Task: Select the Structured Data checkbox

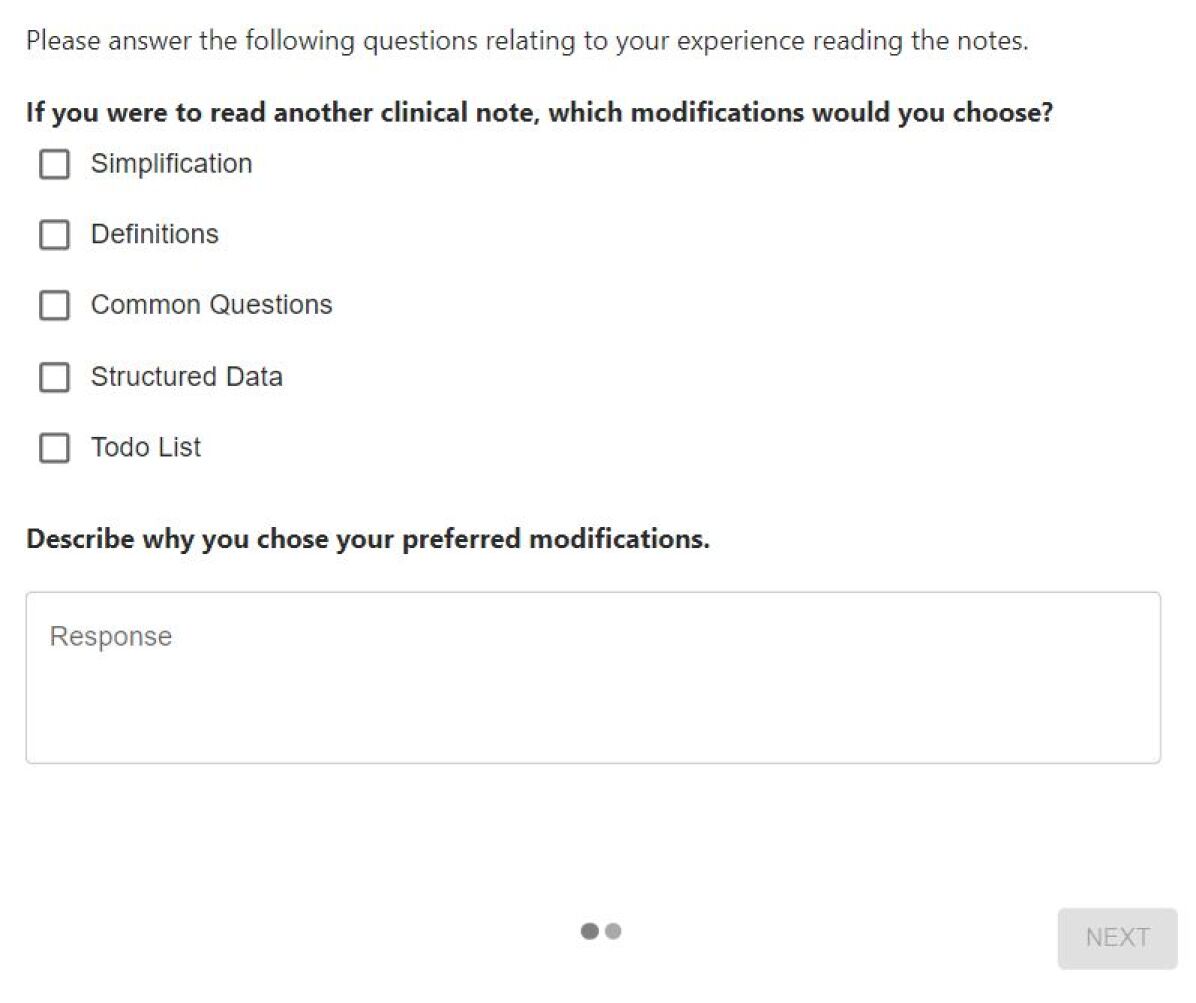Action: coord(54,377)
